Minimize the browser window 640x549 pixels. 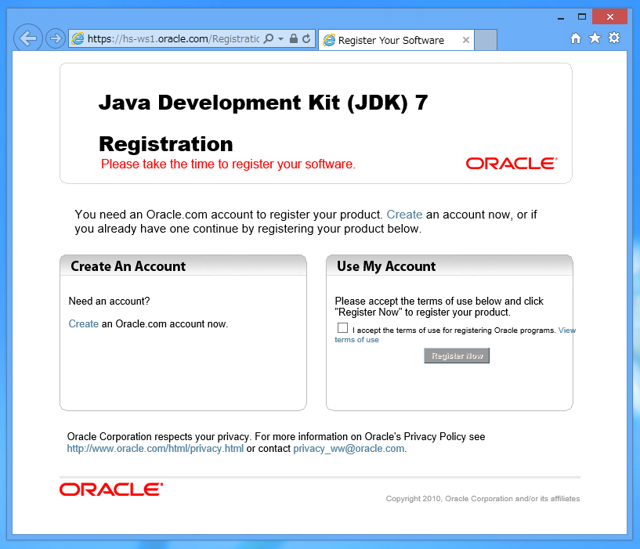click(561, 17)
